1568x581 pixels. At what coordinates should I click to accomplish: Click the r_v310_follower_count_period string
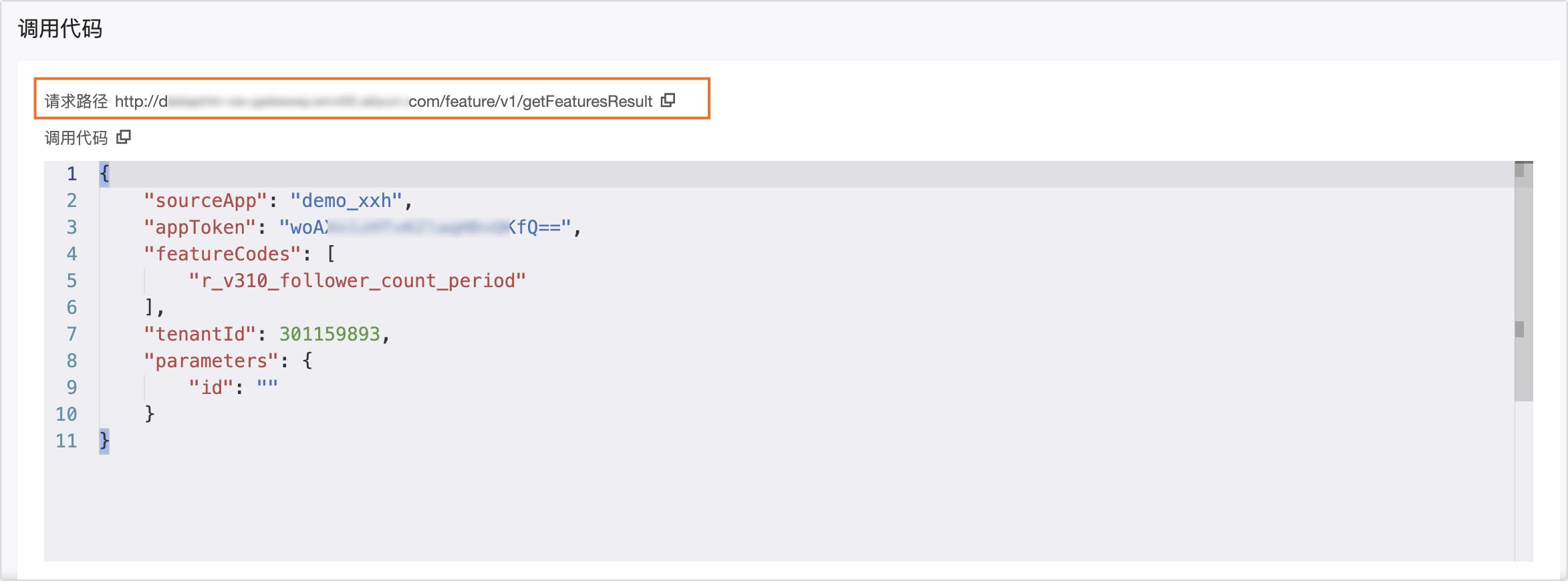coord(358,281)
